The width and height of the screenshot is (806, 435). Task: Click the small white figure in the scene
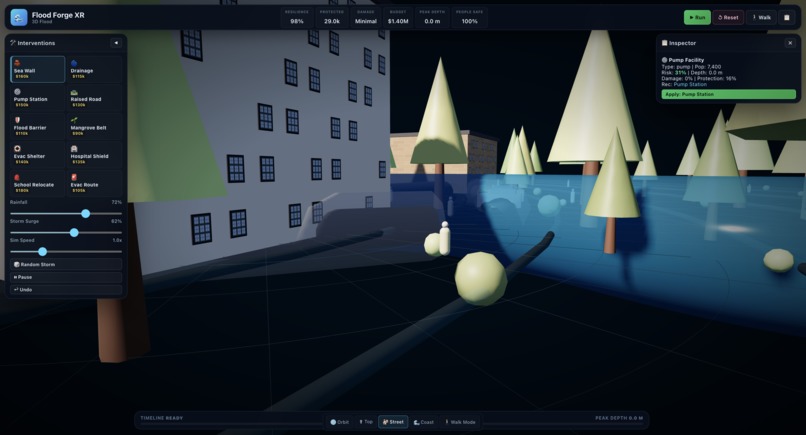pyautogui.click(x=445, y=238)
